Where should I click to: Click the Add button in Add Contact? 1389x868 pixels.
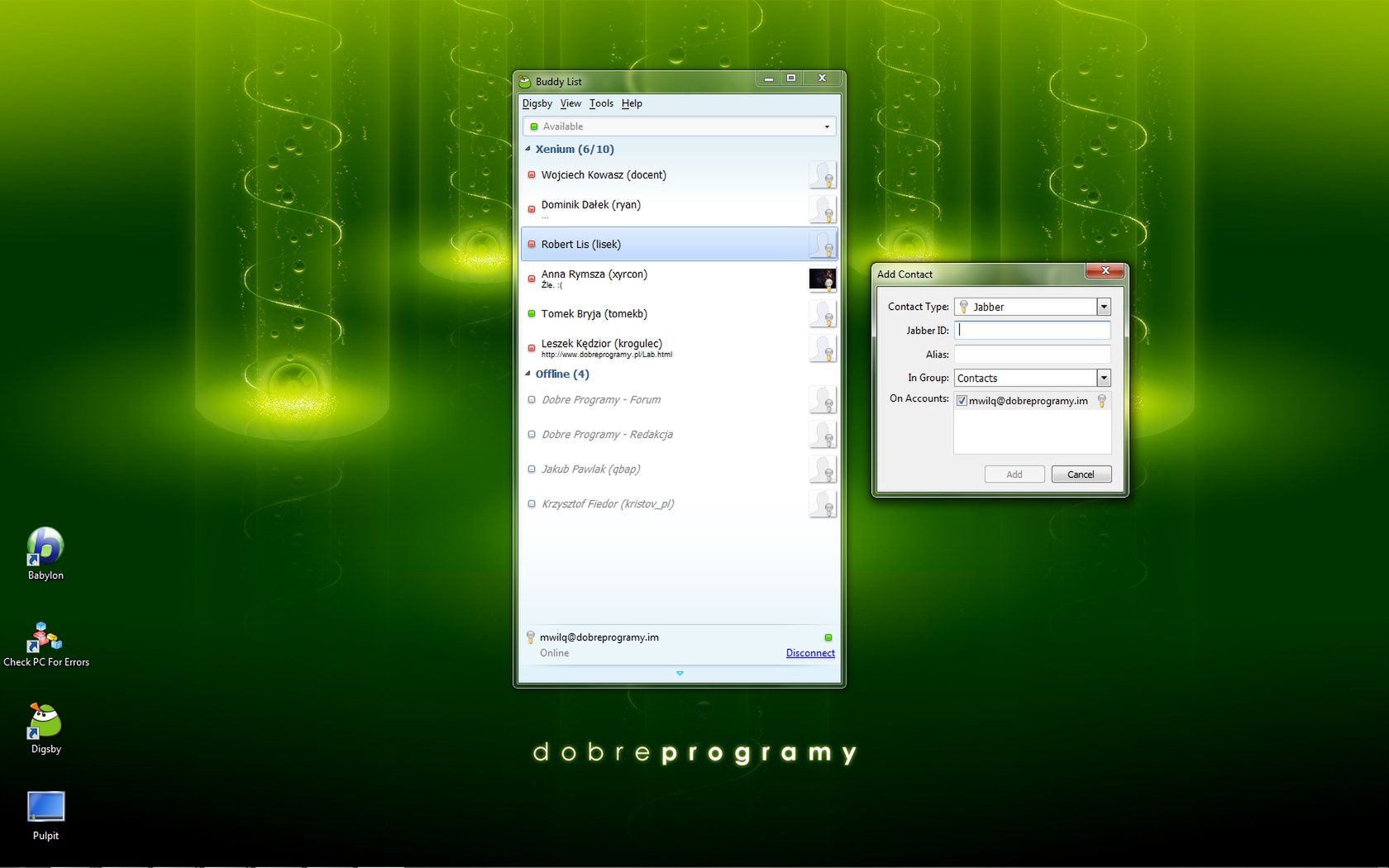pyautogui.click(x=1014, y=475)
